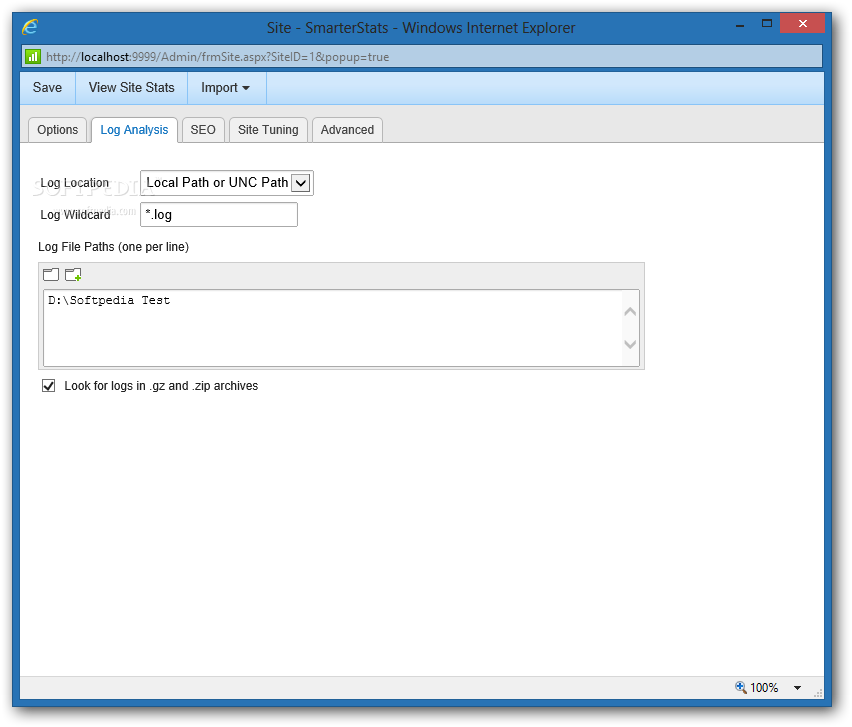Click the scroll up arrow in paths box

click(630, 312)
